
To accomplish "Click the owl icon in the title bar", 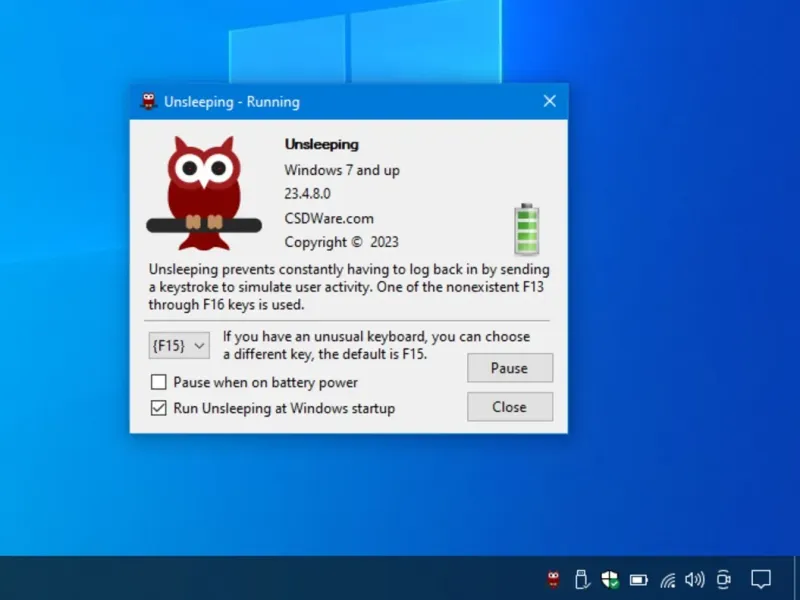I will click(148, 101).
